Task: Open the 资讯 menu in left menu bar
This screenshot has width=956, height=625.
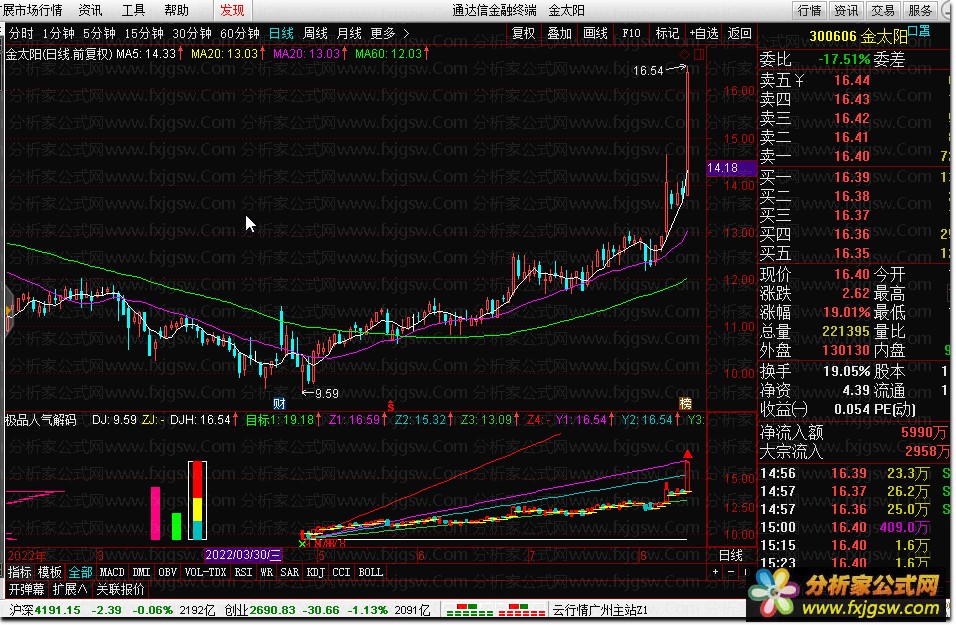Action: point(91,10)
